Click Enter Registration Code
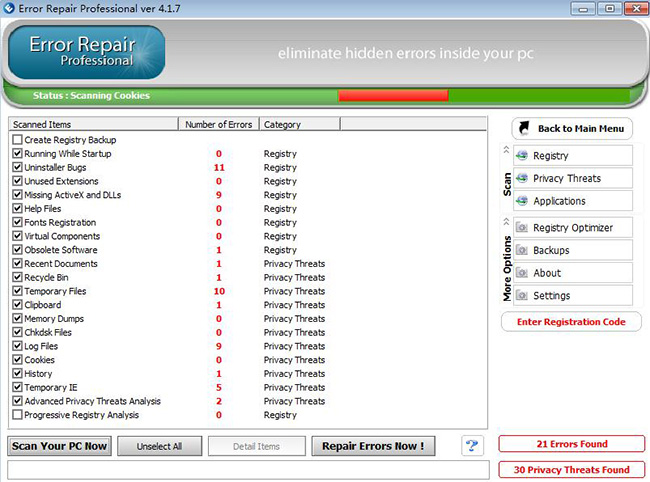The image size is (650, 482). [x=571, y=322]
